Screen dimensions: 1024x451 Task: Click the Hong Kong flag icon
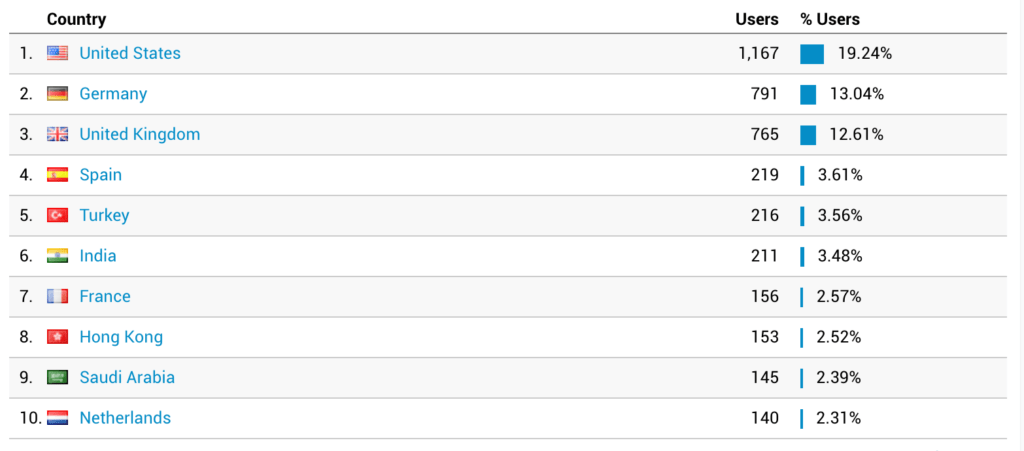[x=57, y=337]
